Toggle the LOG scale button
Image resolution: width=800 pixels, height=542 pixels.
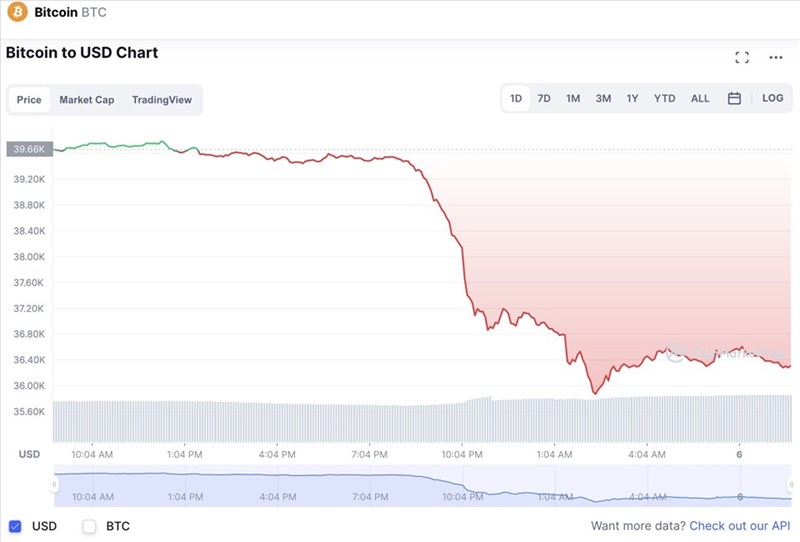coord(772,98)
